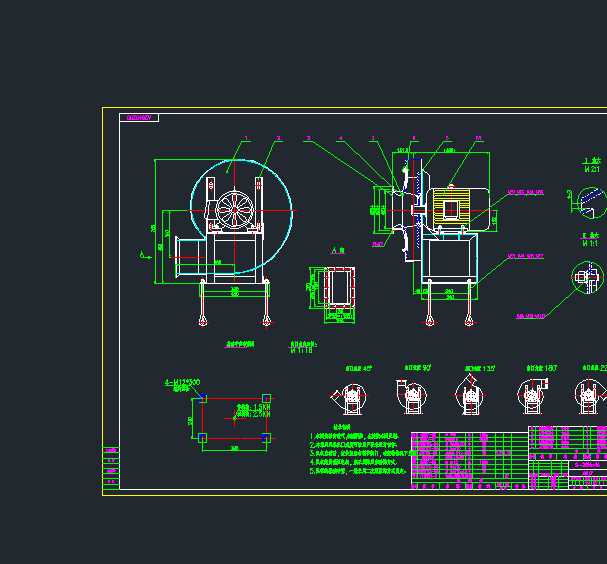Image resolution: width=607 pixels, height=564 pixels.
Task: Click the magenta drawing number label at top-left
Action: (140, 118)
